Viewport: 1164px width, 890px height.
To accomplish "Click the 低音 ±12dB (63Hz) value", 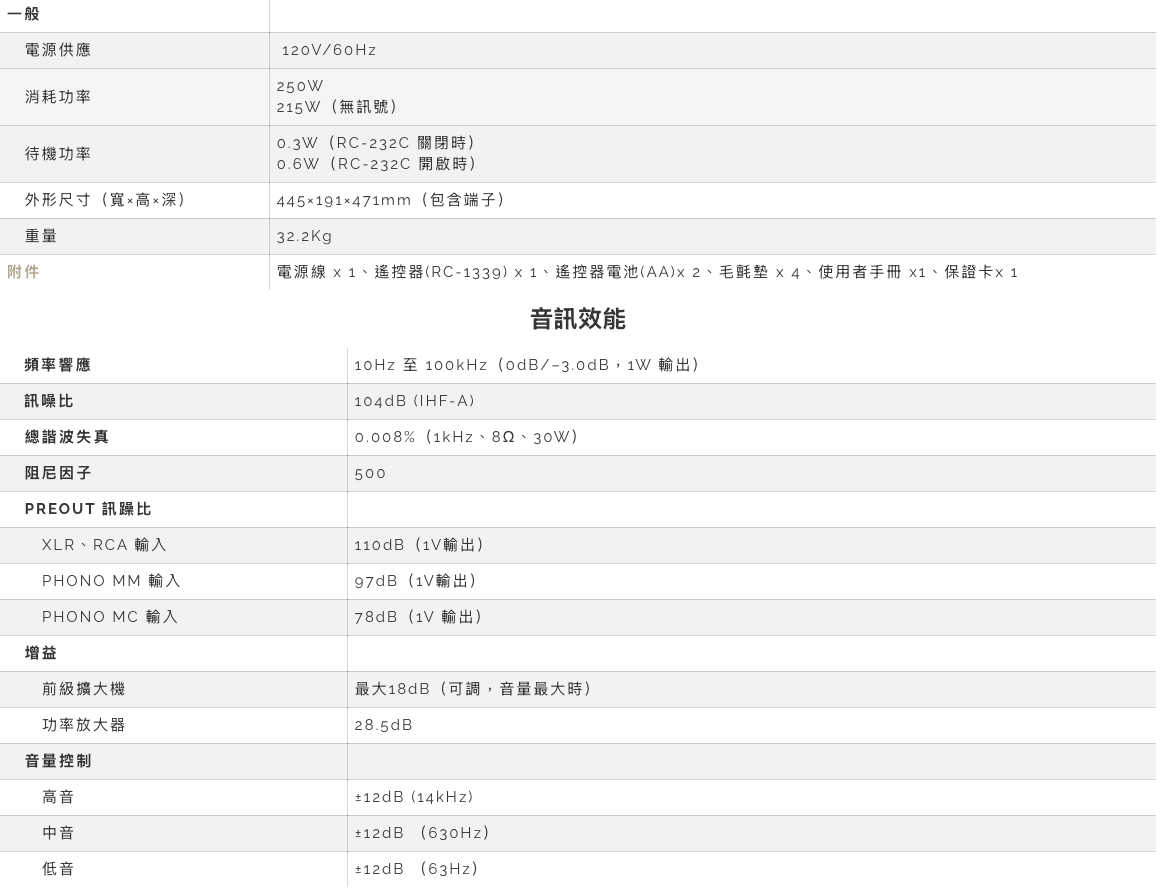I will [416, 869].
